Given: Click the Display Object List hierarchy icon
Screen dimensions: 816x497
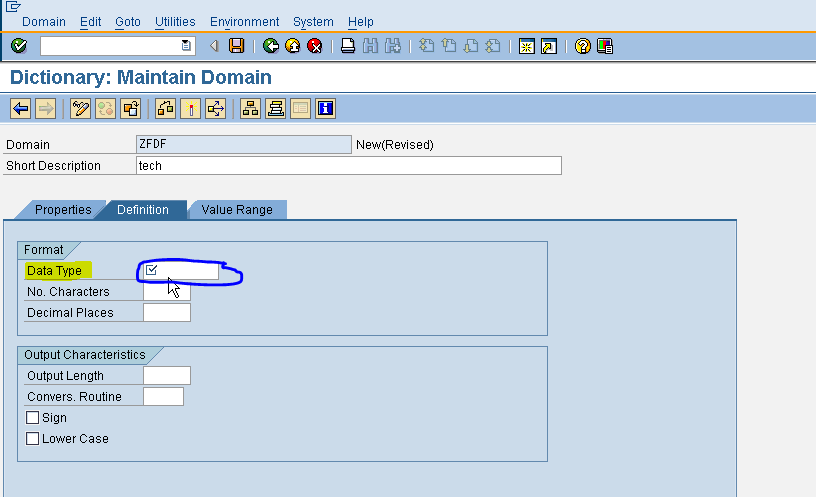Looking at the screenshot, I should point(250,109).
